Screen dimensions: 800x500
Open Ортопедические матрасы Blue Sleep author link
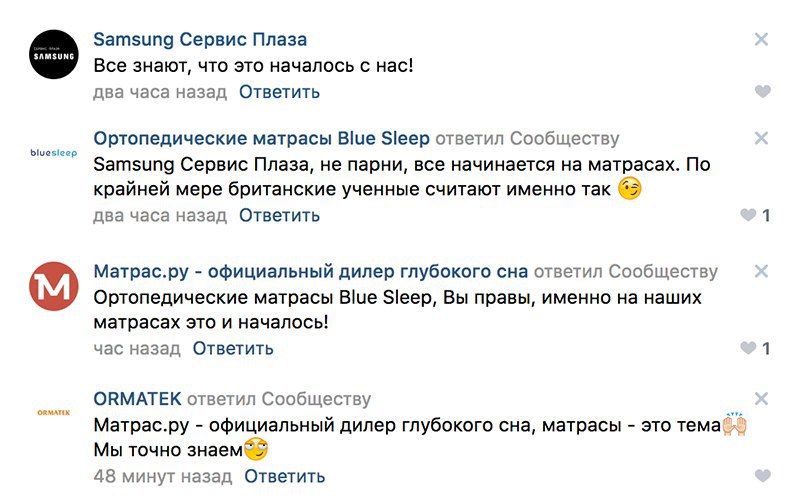(x=261, y=138)
